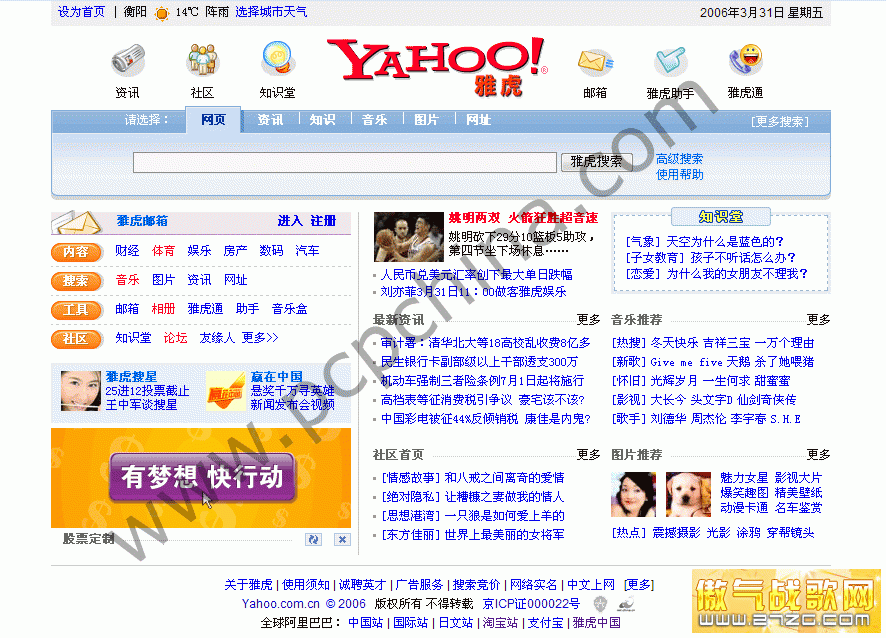Show 更多 for 最新资讯
Screen dimensions: 886x638
(x=588, y=320)
